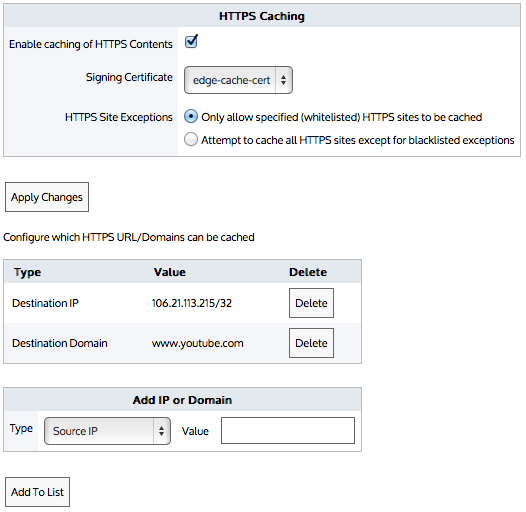526x512 pixels.
Task: Click the edge-cache-cert dropdown arrows
Action: point(283,80)
